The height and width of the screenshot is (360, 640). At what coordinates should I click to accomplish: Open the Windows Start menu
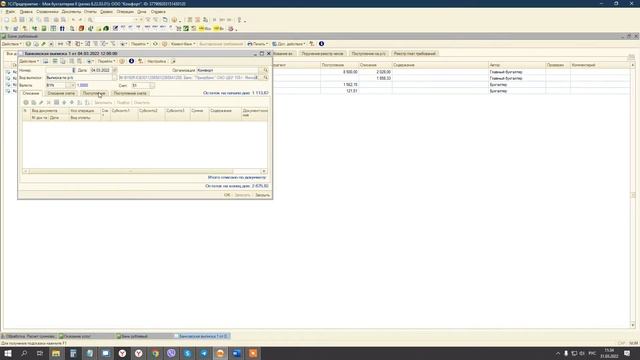8,353
